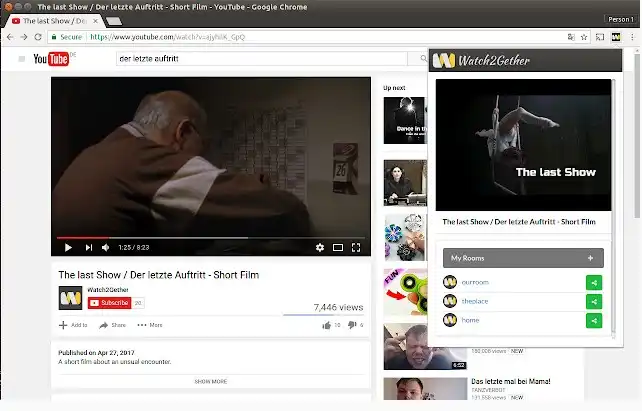Dislike the video with thumbs down
The width and height of the screenshot is (642, 411).
352,325
